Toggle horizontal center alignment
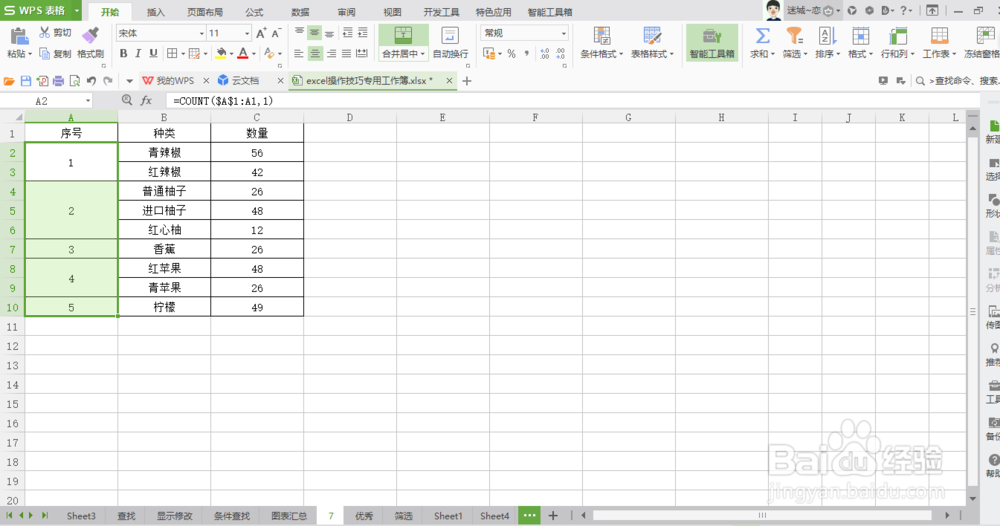Viewport: 1000px width, 526px height. (x=315, y=54)
